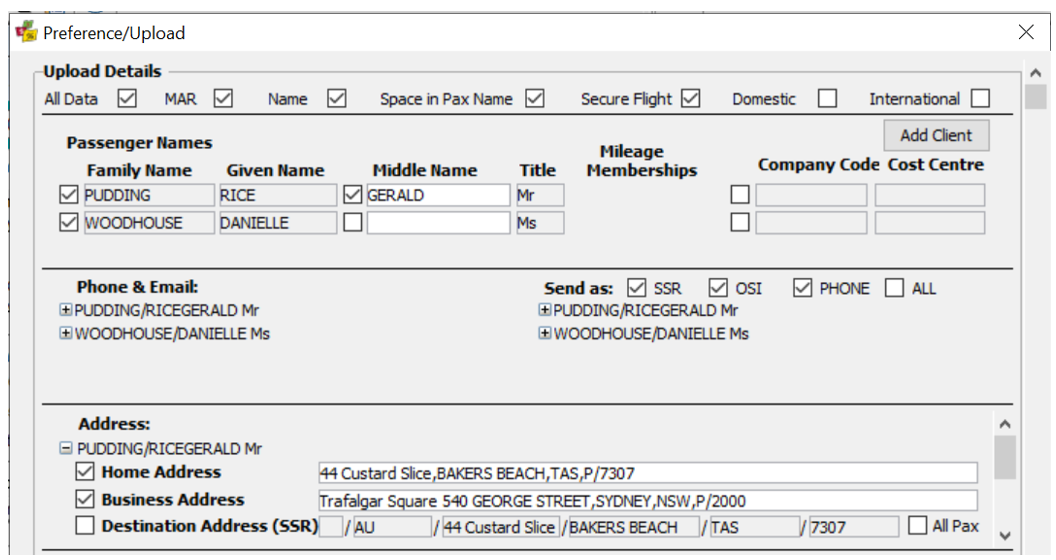Enable middle name checkbox for DANIELLE
This screenshot has height=560, width=1056.
353,222
